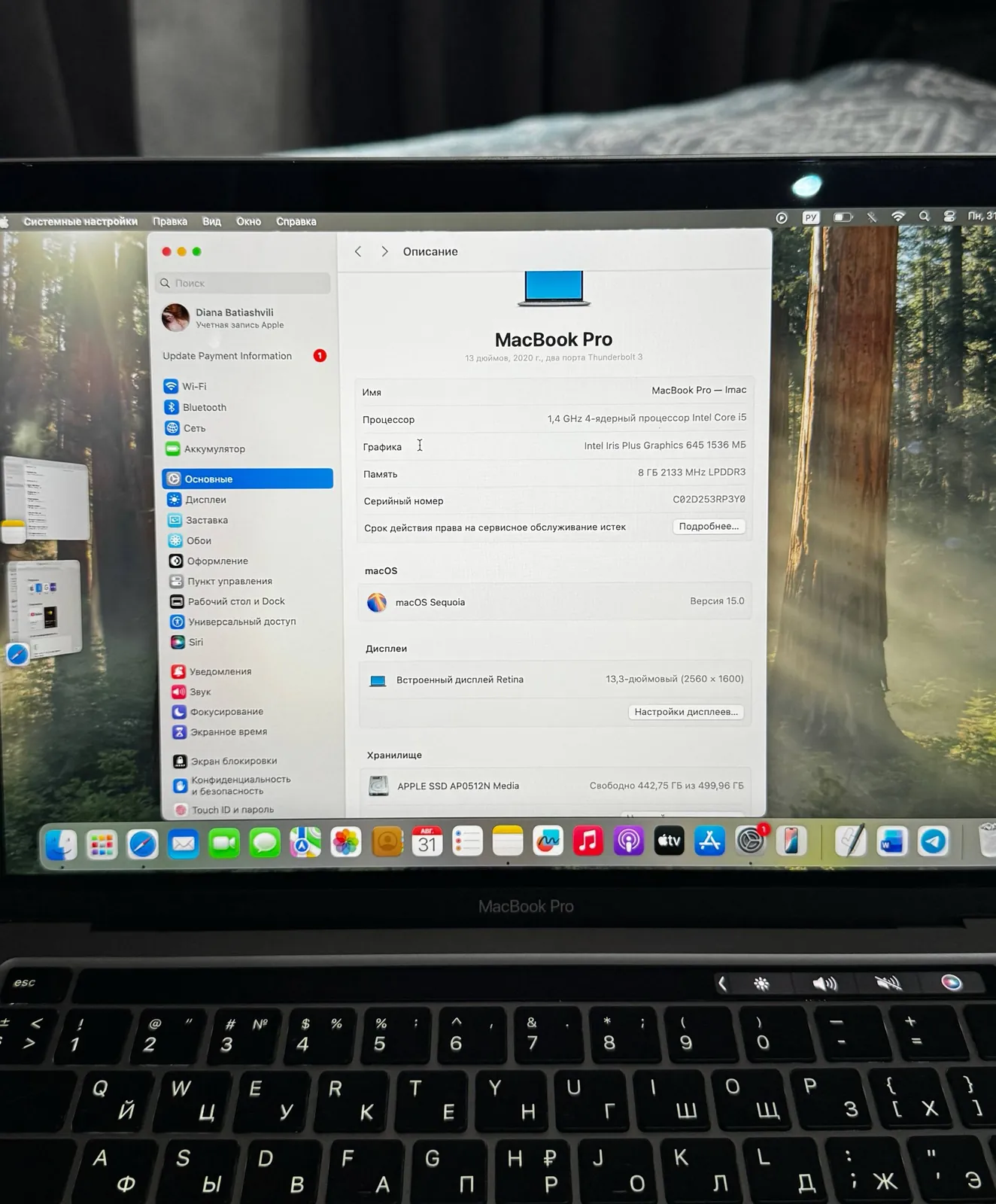The image size is (996, 1204).
Task: Open Звук sound settings
Action: click(x=192, y=692)
